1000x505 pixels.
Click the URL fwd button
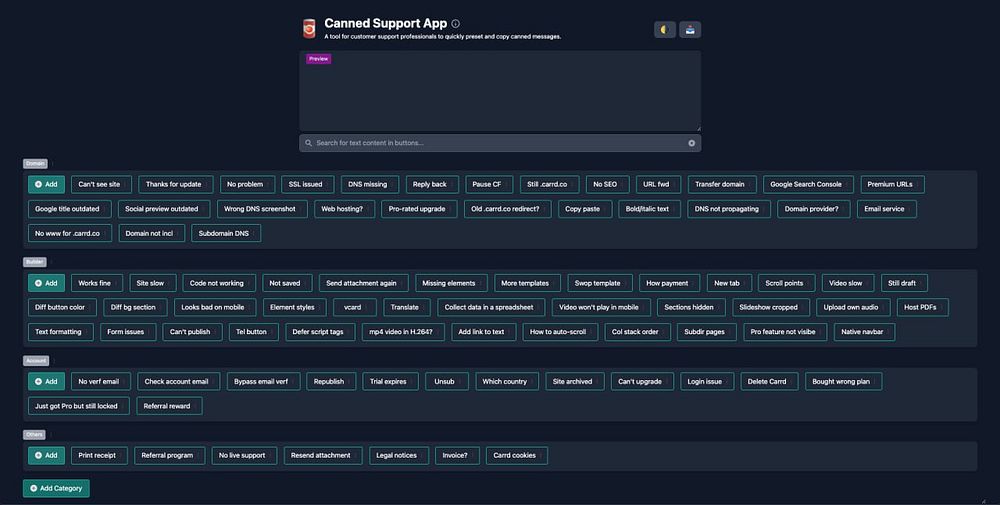(658, 184)
